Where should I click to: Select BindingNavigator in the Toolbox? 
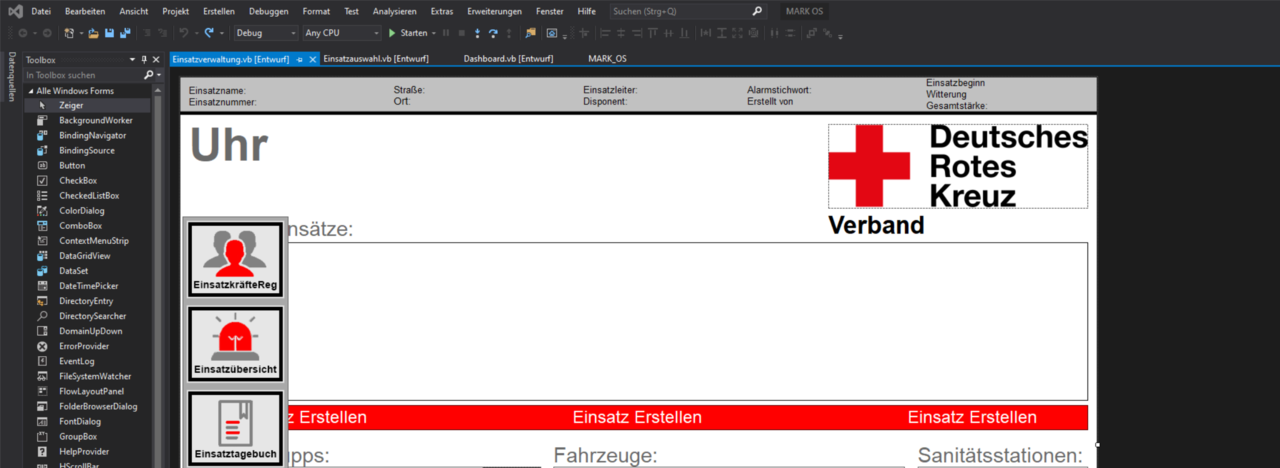88,135
